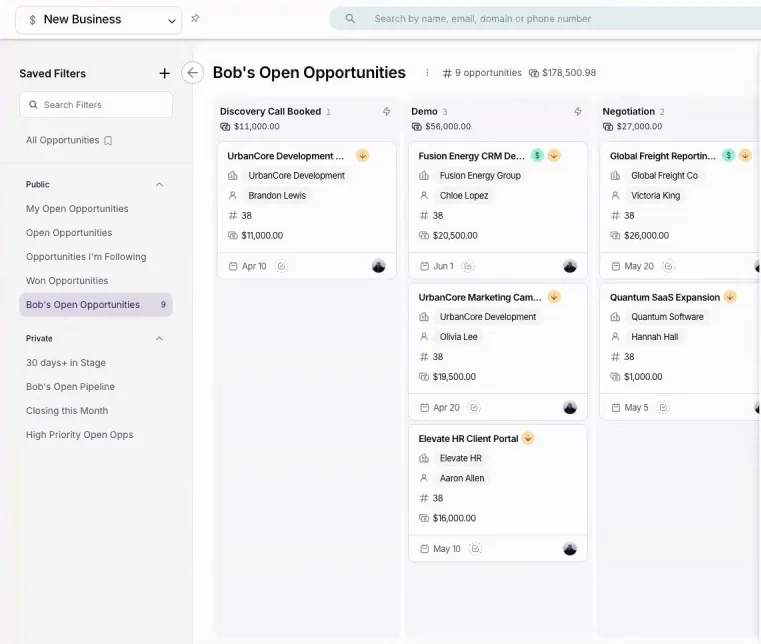Viewport: 761px width, 644px height.
Task: Open Fusion Energy CRM opportunity title
Action: (471, 156)
